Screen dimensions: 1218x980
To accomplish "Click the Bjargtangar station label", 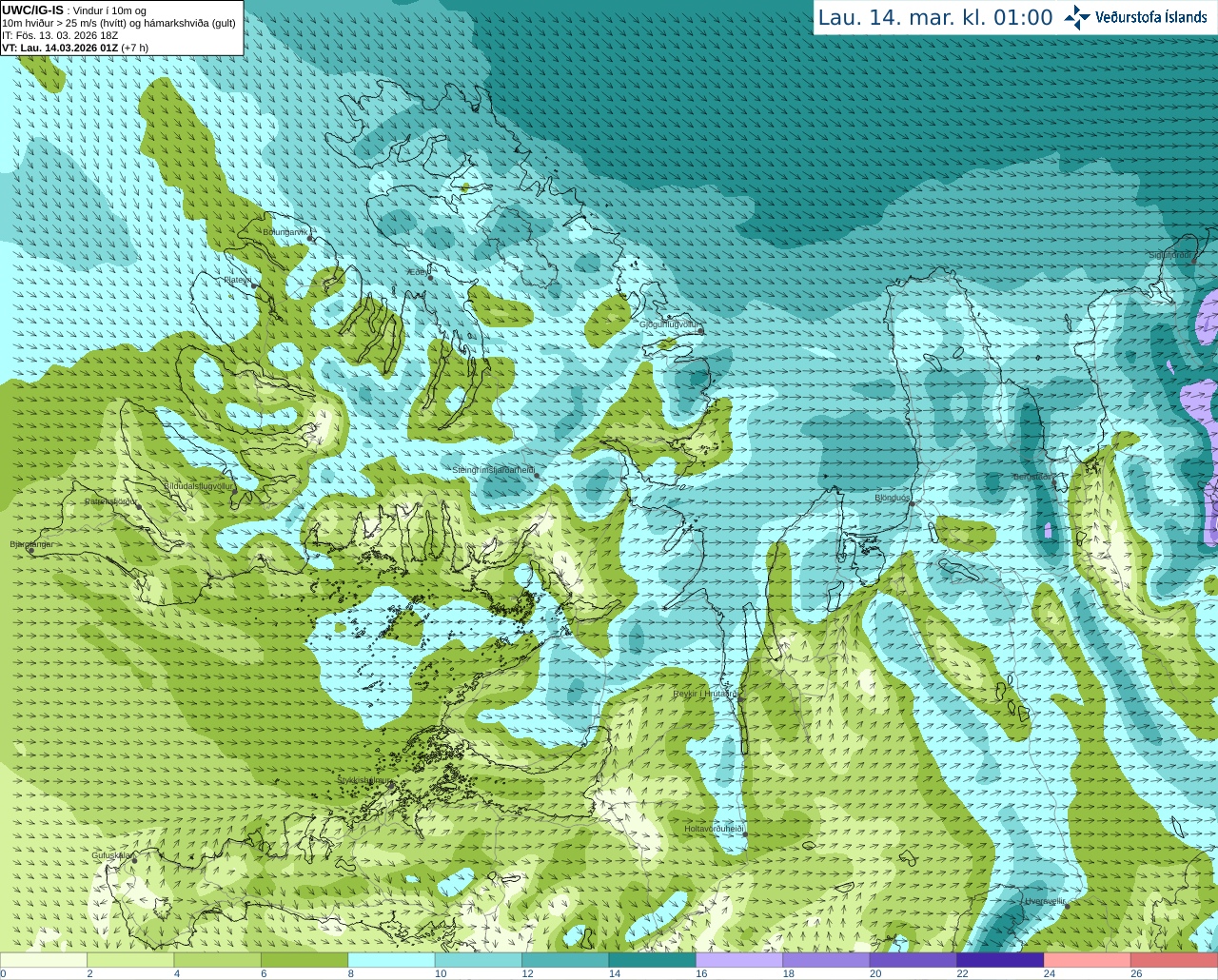I will pyautogui.click(x=31, y=544).
